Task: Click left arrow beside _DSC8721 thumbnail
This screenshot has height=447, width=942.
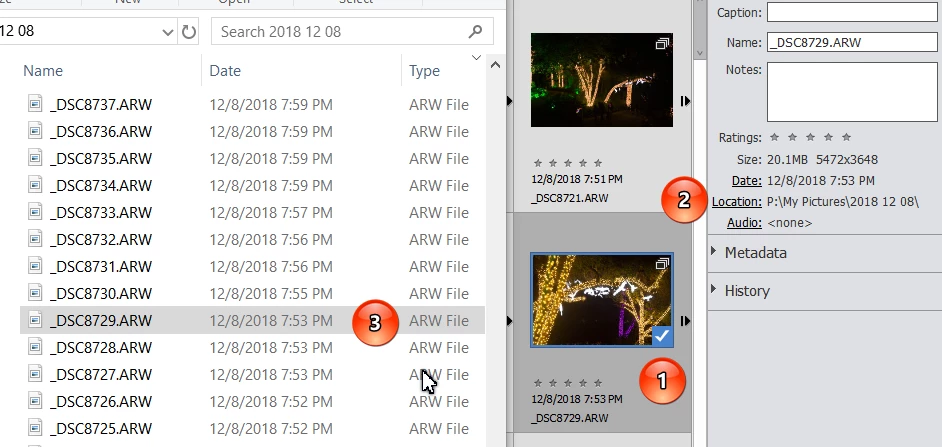Action: (x=509, y=101)
